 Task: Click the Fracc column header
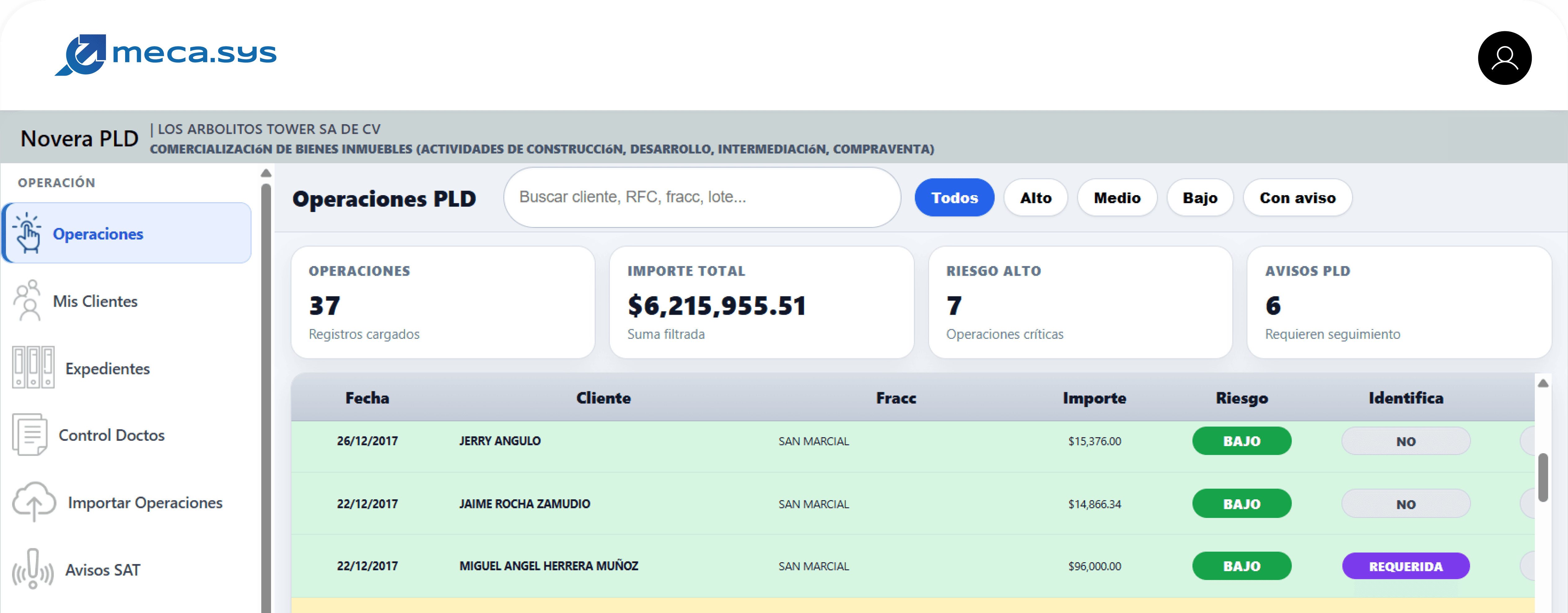(x=896, y=397)
